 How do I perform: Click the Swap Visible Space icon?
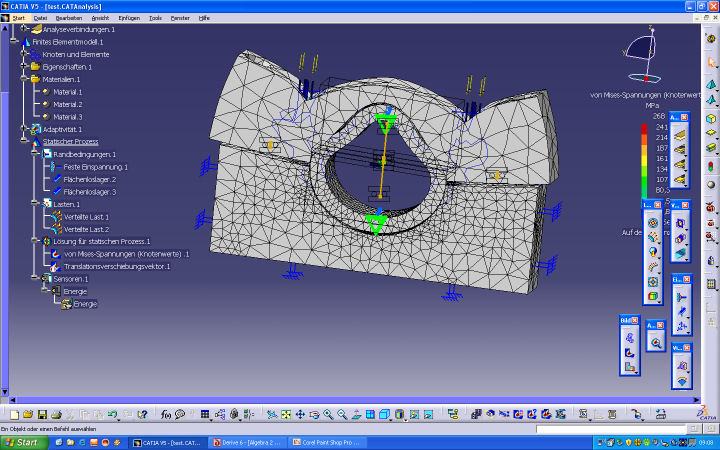pos(428,415)
